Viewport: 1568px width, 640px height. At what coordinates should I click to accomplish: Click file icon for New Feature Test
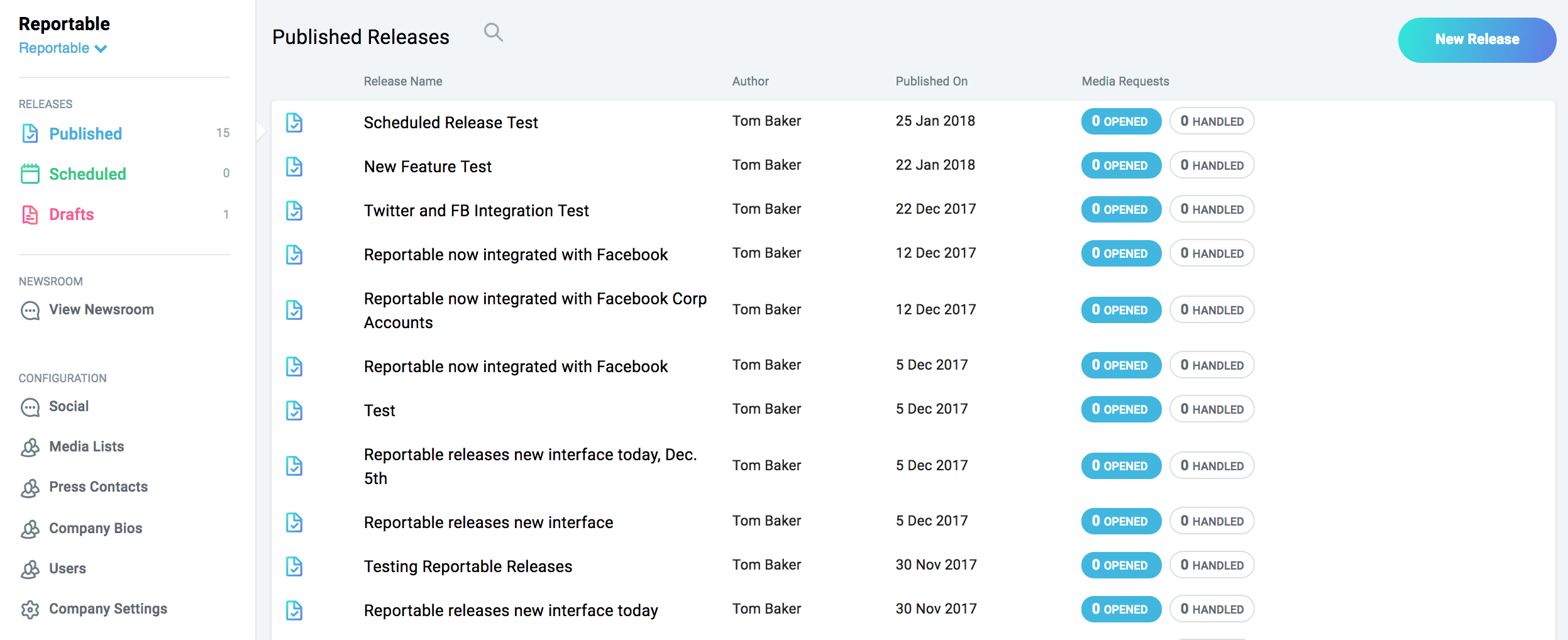point(294,167)
